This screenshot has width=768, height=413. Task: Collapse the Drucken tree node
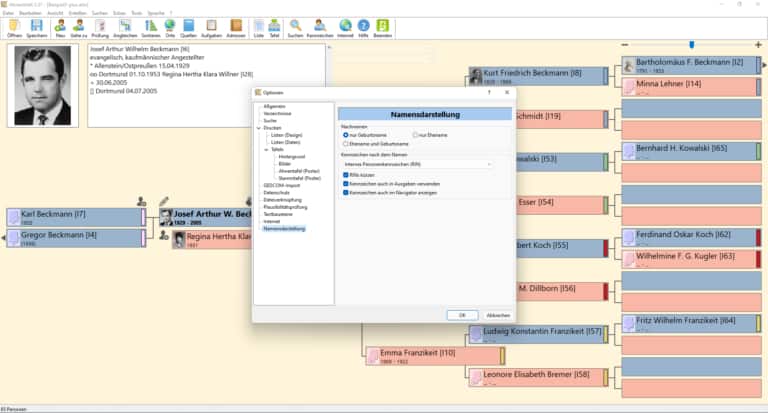click(x=259, y=128)
